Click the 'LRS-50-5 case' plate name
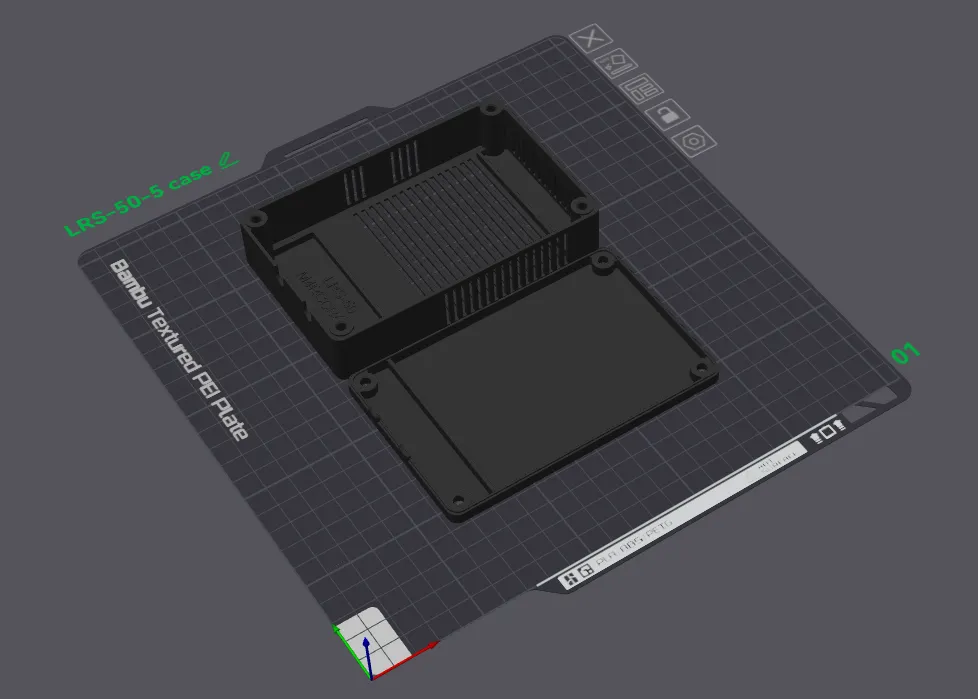The width and height of the screenshot is (978, 699). tap(138, 201)
